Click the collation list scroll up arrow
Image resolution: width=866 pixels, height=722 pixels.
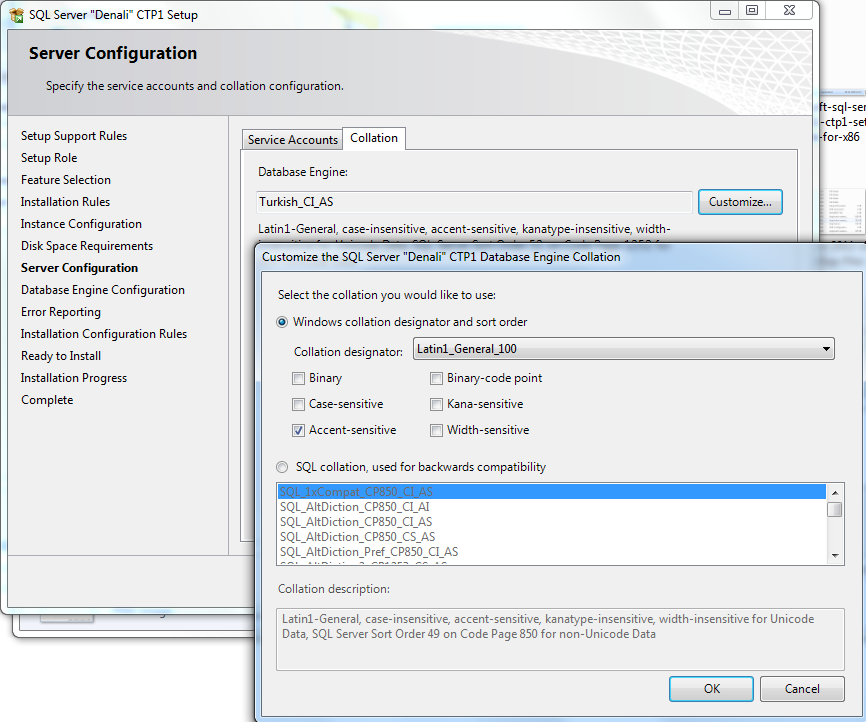(x=835, y=492)
